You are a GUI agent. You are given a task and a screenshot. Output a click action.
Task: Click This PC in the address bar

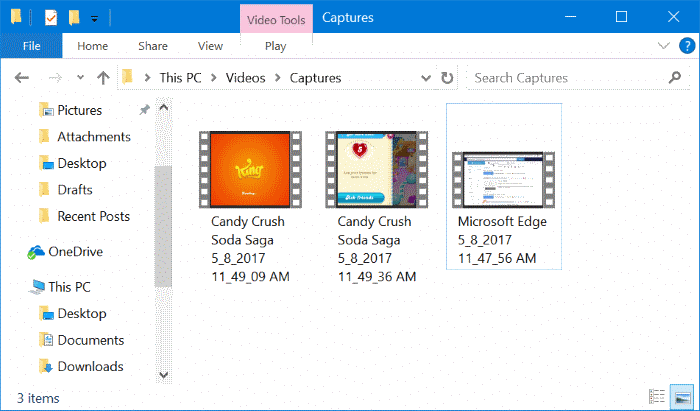tap(180, 78)
